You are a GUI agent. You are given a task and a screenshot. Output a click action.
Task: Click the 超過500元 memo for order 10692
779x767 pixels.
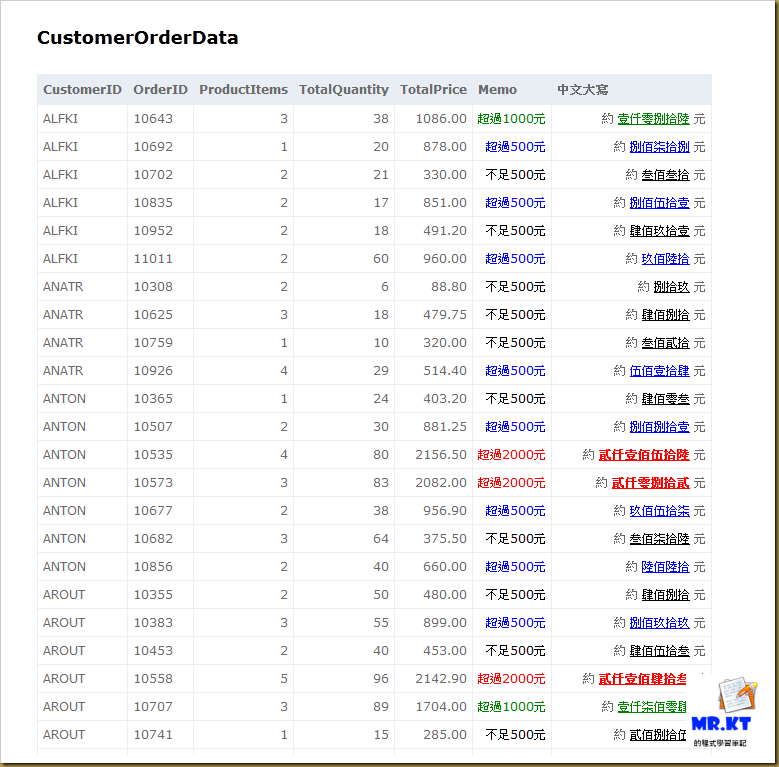click(515, 147)
